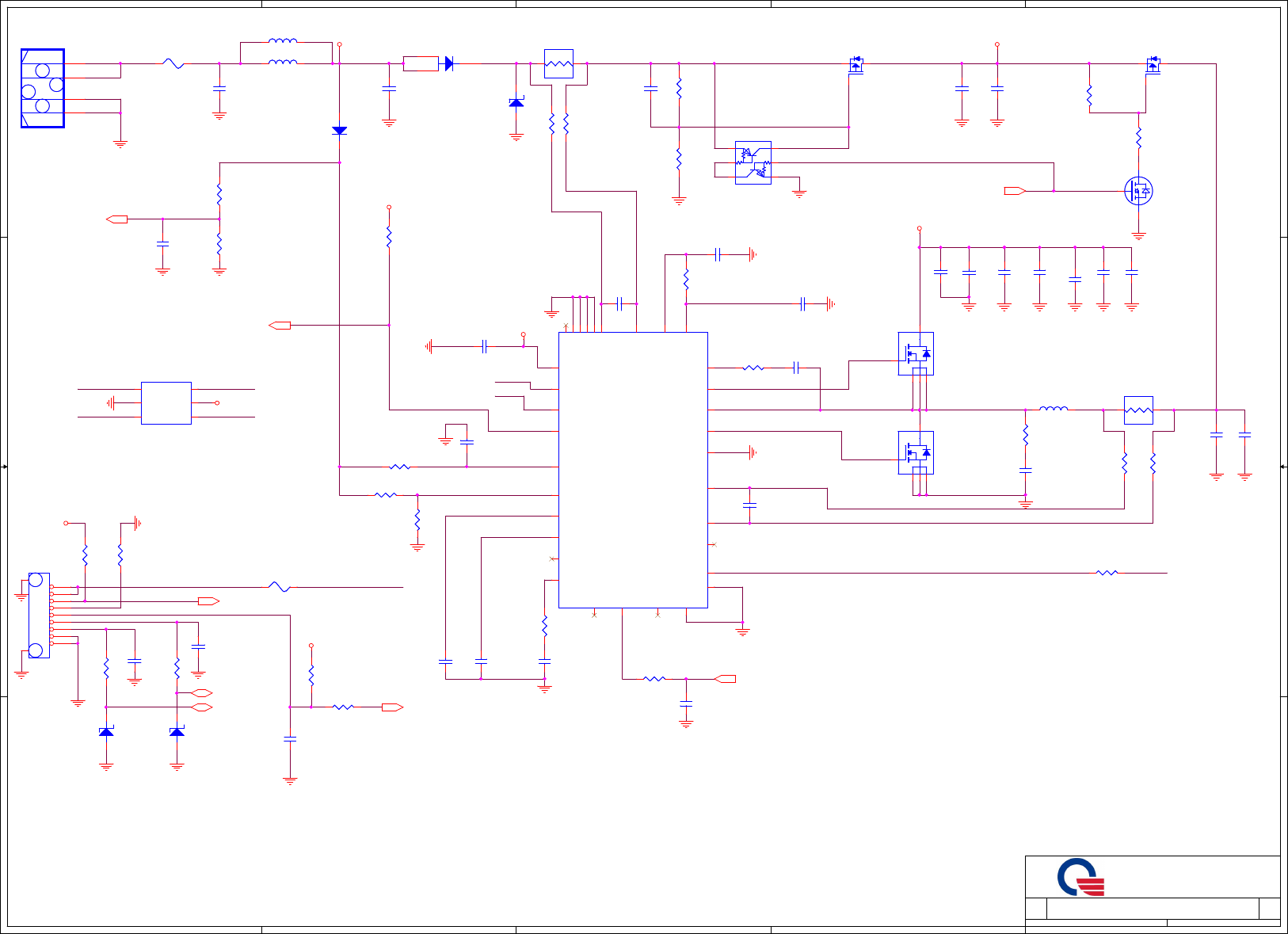
Task: Select the upper boxed high-side MOSFET
Action: (916, 353)
